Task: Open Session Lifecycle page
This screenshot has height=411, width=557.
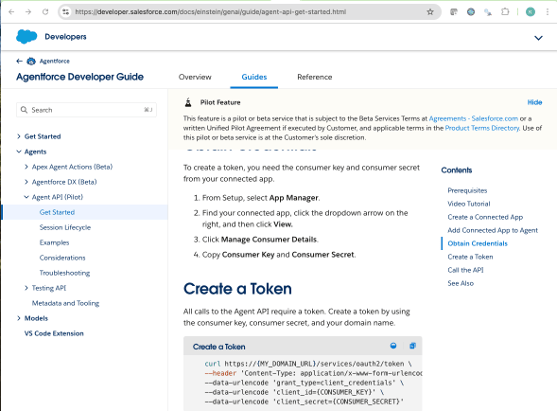Action: click(65, 227)
